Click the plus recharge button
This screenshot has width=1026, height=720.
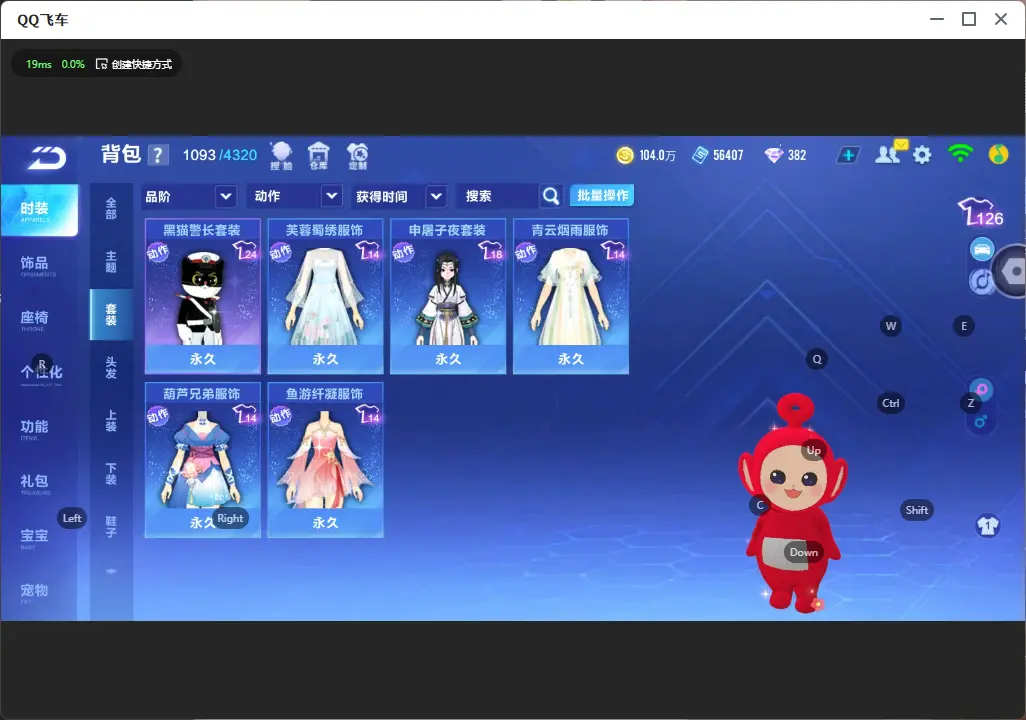[848, 155]
